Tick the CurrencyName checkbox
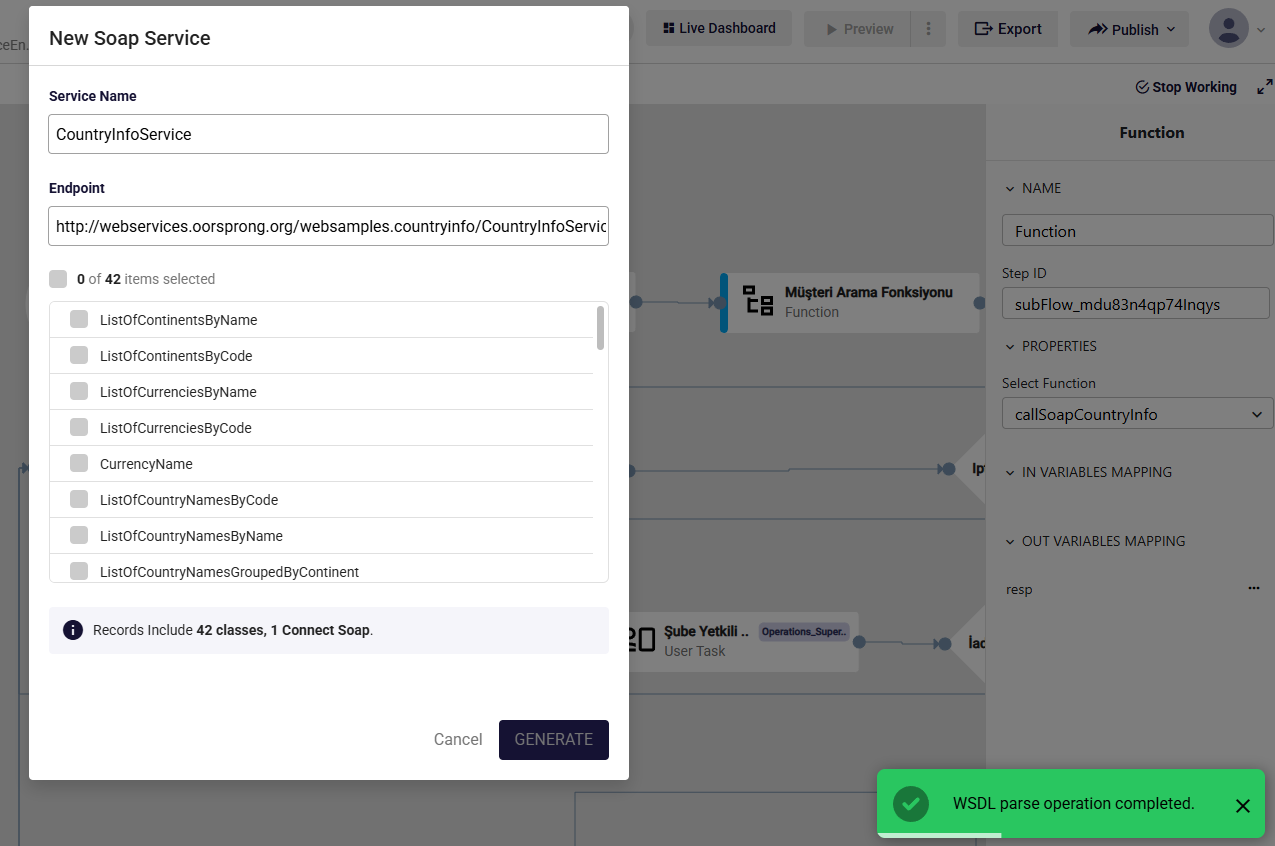Screen dimensions: 1275x846 point(79,463)
